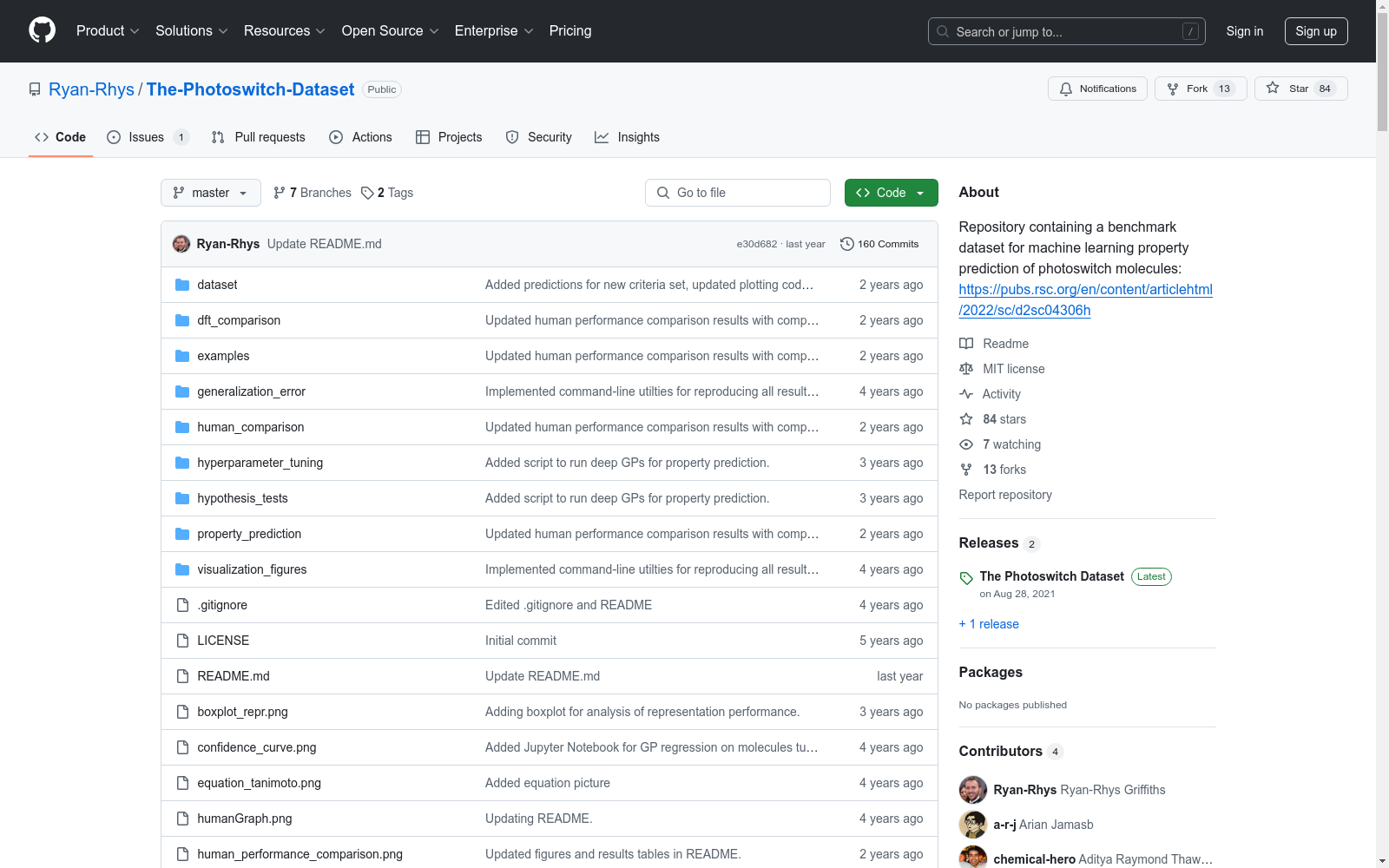The image size is (1389, 868).
Task: Click Report repository link
Action: pos(1005,495)
